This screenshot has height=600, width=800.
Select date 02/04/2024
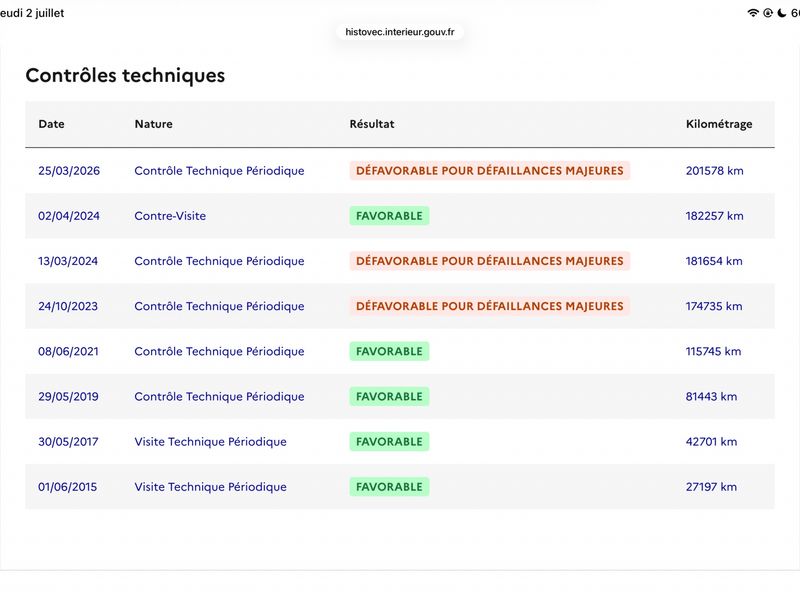pos(69,216)
